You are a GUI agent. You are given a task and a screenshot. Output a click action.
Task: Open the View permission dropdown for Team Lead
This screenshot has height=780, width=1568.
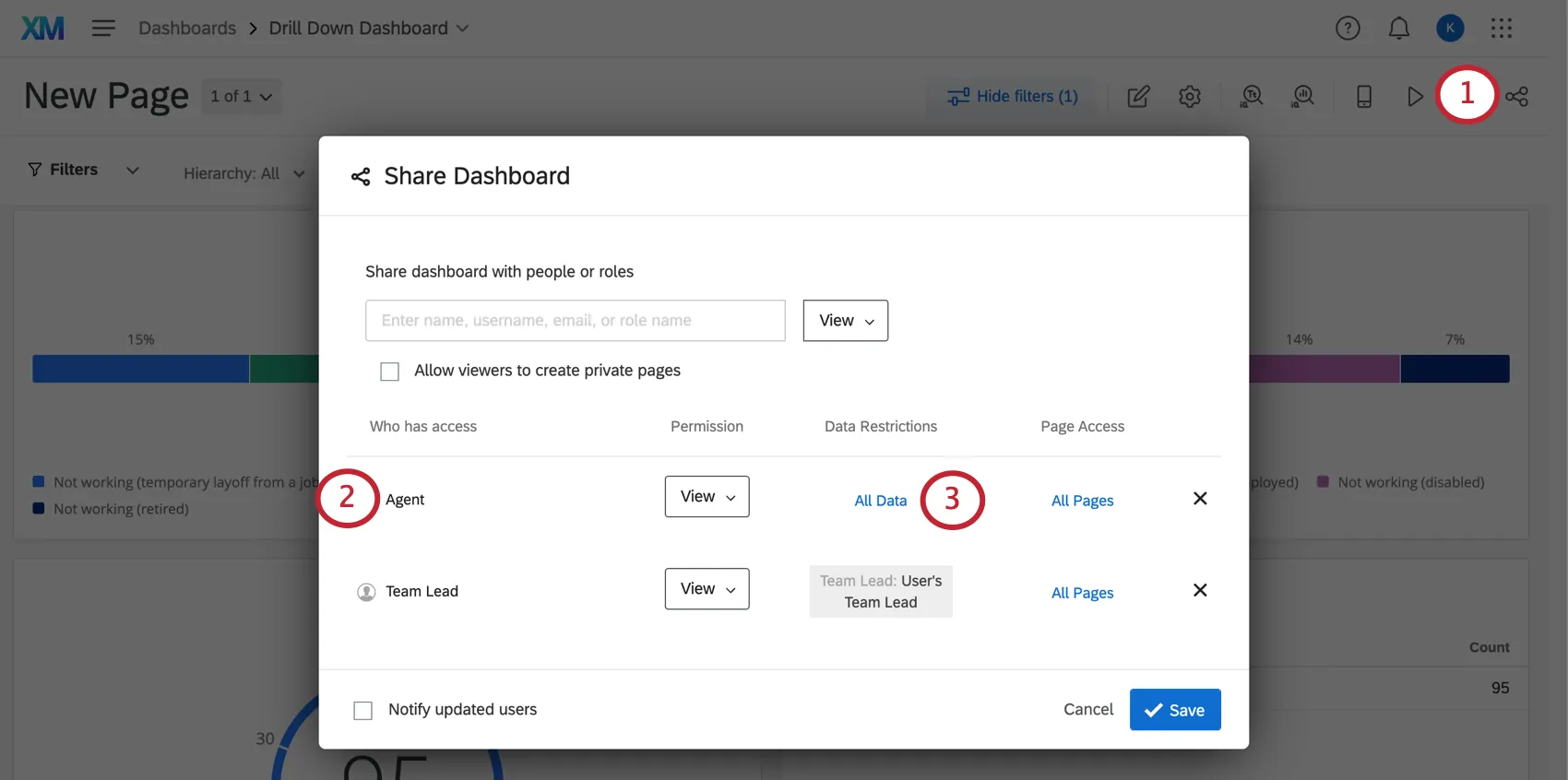pyautogui.click(x=707, y=589)
